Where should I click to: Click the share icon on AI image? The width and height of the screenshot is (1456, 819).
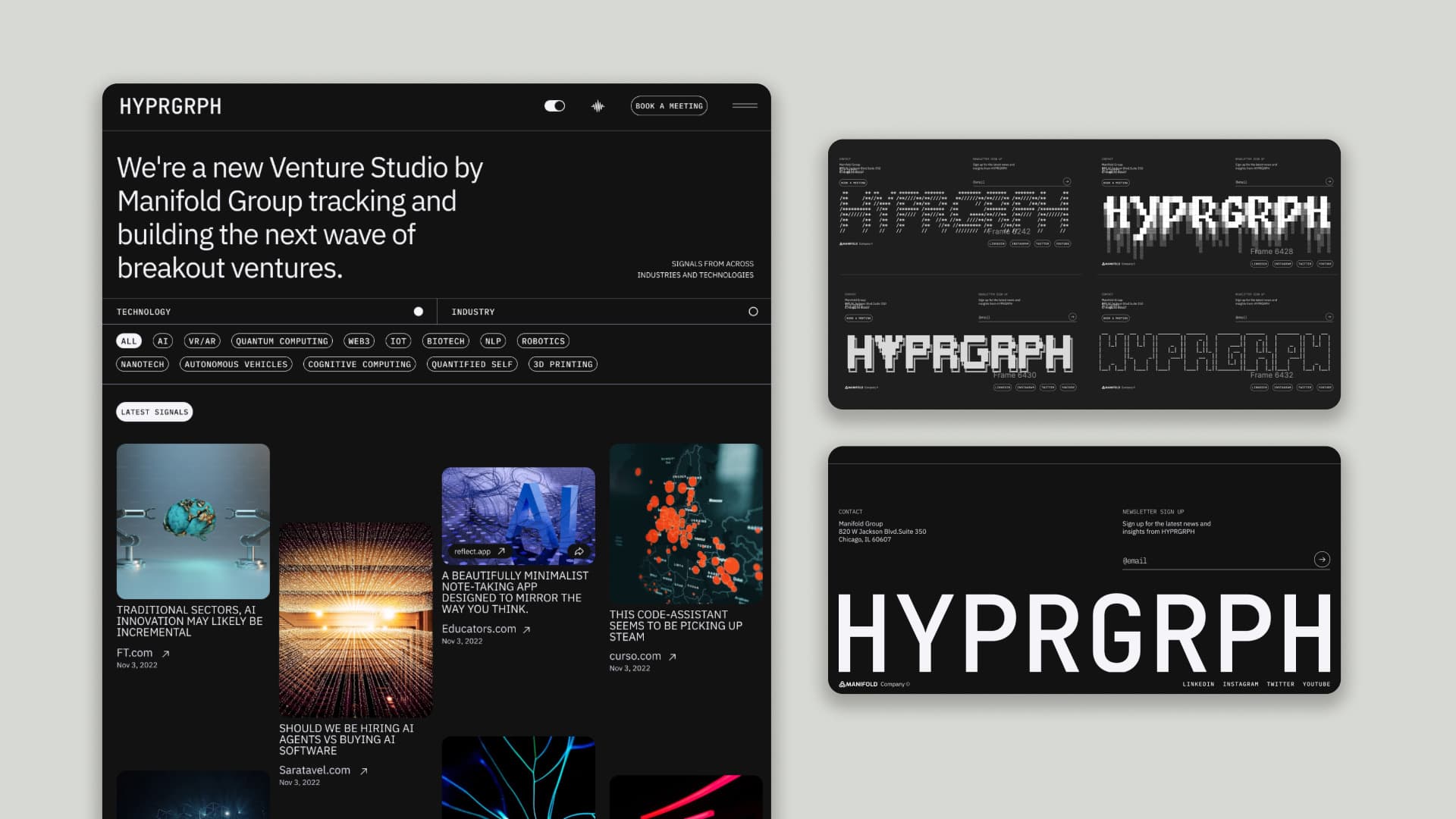[x=579, y=551]
